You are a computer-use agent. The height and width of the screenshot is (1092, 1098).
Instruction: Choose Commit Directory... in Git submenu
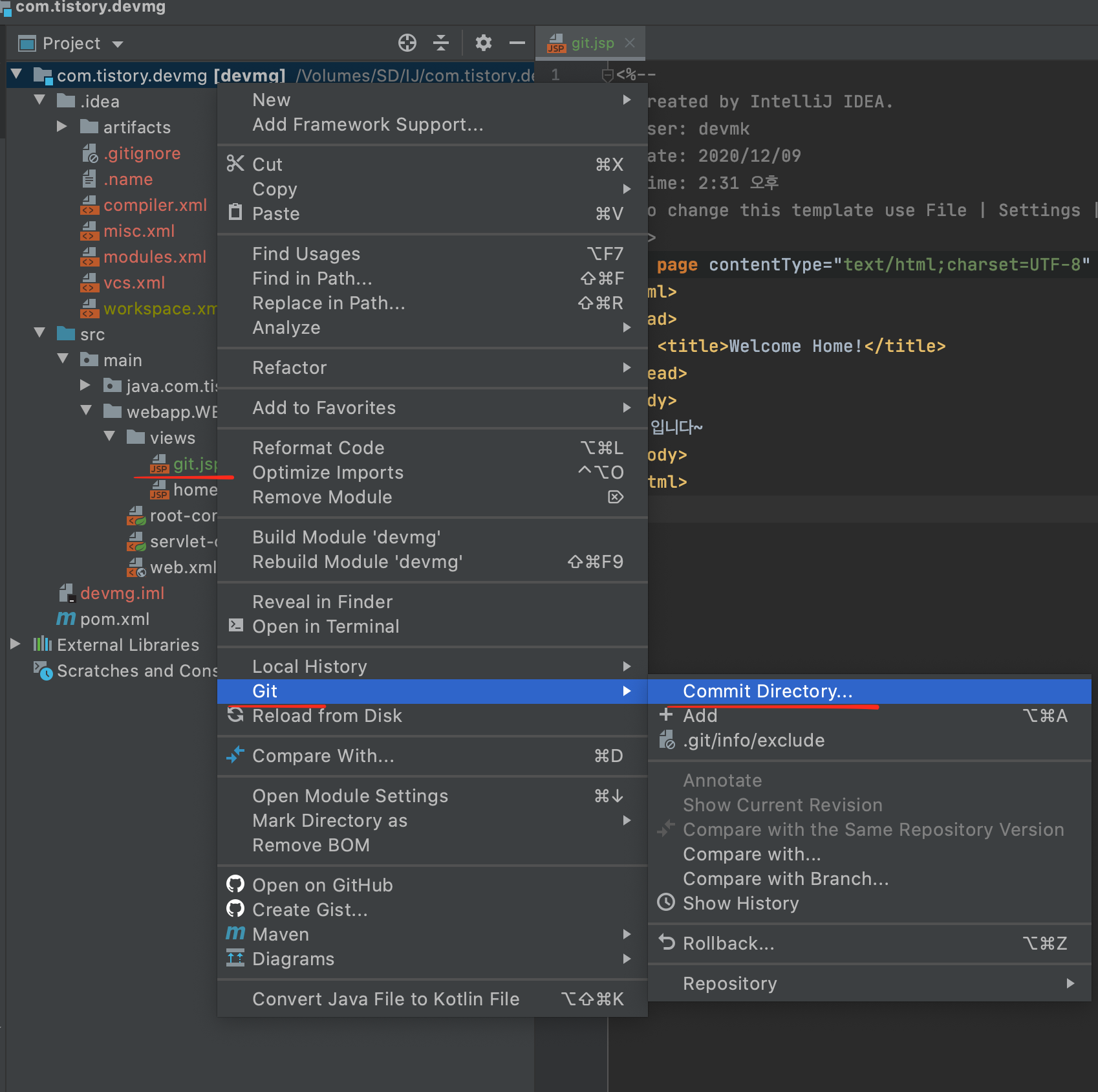tap(870, 691)
